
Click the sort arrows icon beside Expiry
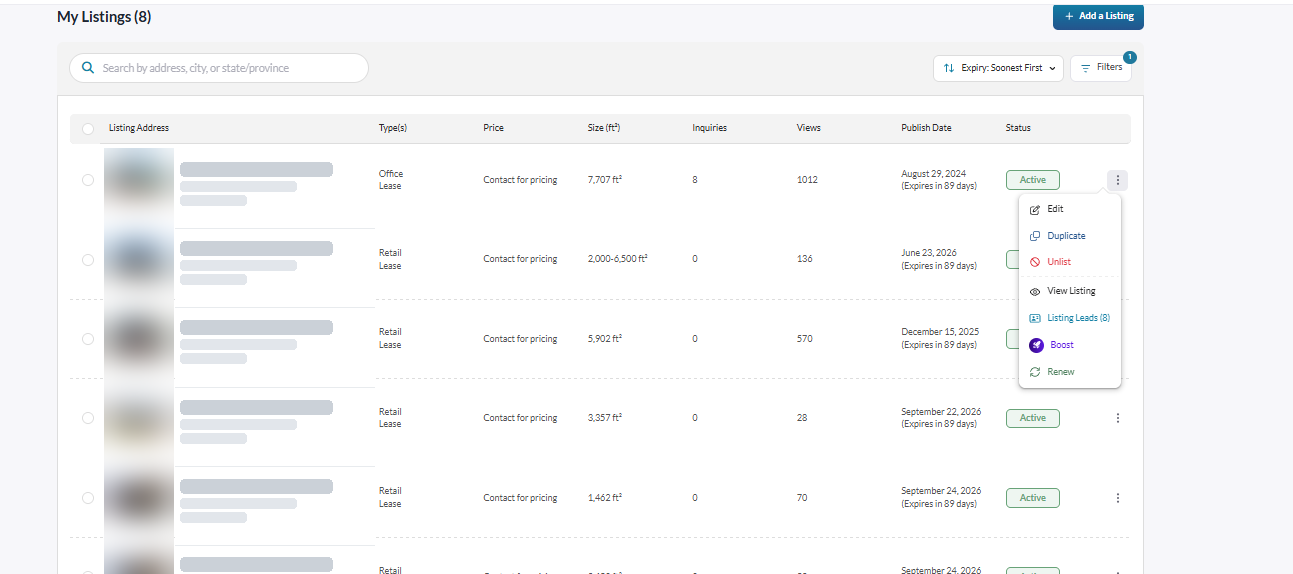click(x=949, y=68)
